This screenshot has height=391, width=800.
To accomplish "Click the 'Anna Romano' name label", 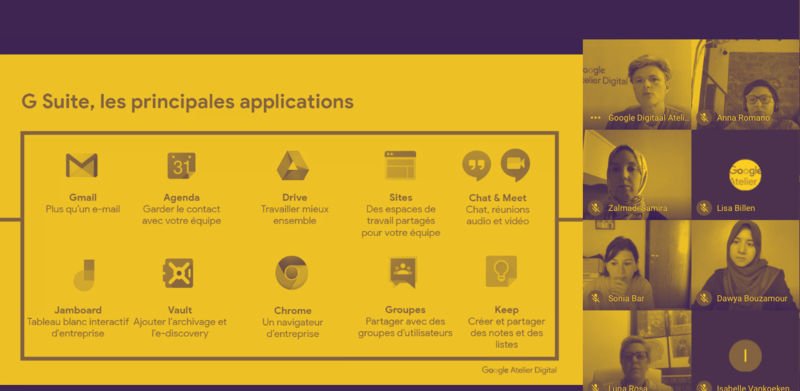I will coord(743,118).
